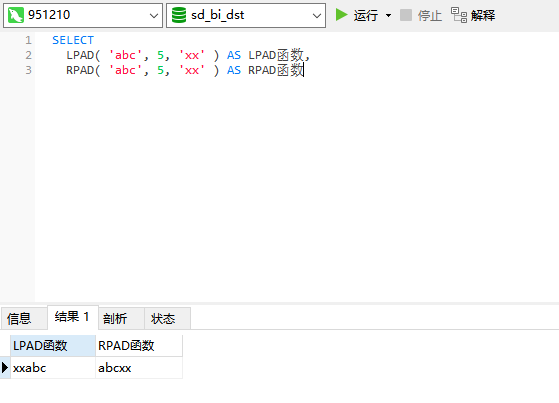The height and width of the screenshot is (403, 559).
Task: Click the gray Stop square icon
Action: [406, 15]
